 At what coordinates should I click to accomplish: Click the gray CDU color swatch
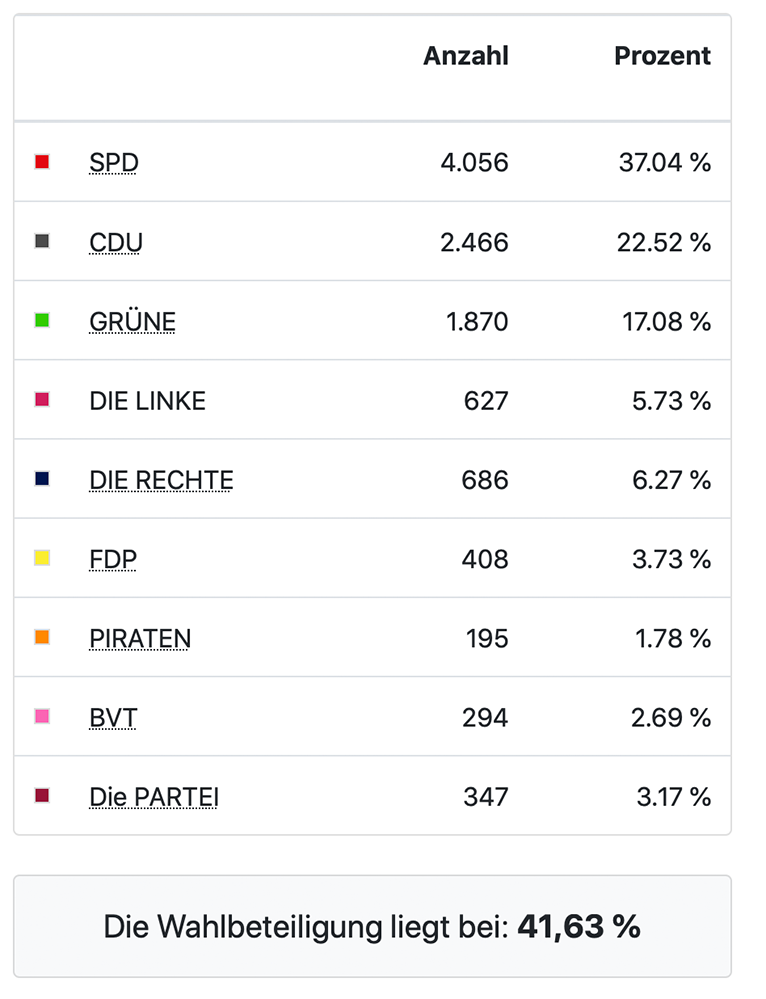(42, 241)
